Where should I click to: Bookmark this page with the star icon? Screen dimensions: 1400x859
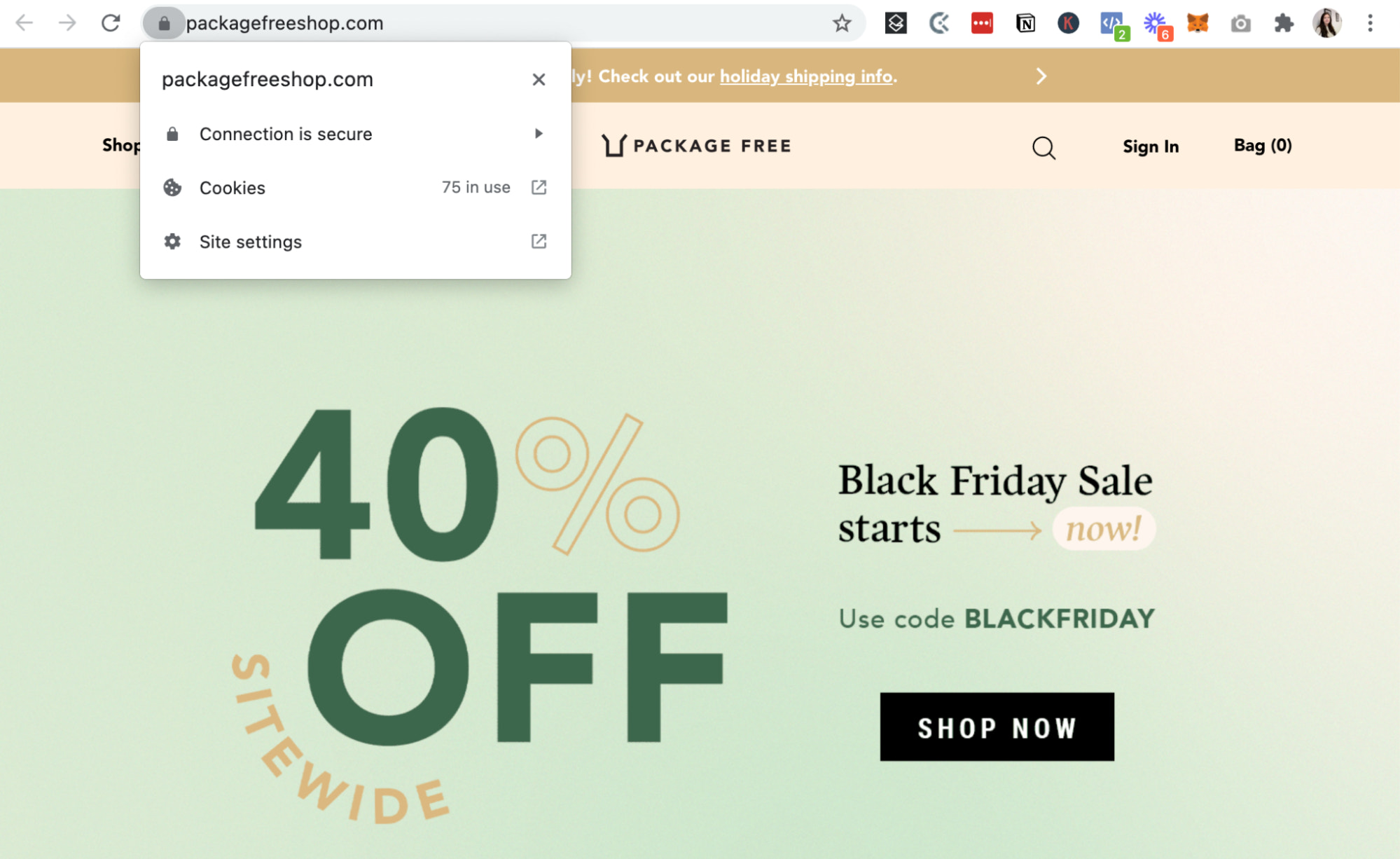tap(842, 23)
